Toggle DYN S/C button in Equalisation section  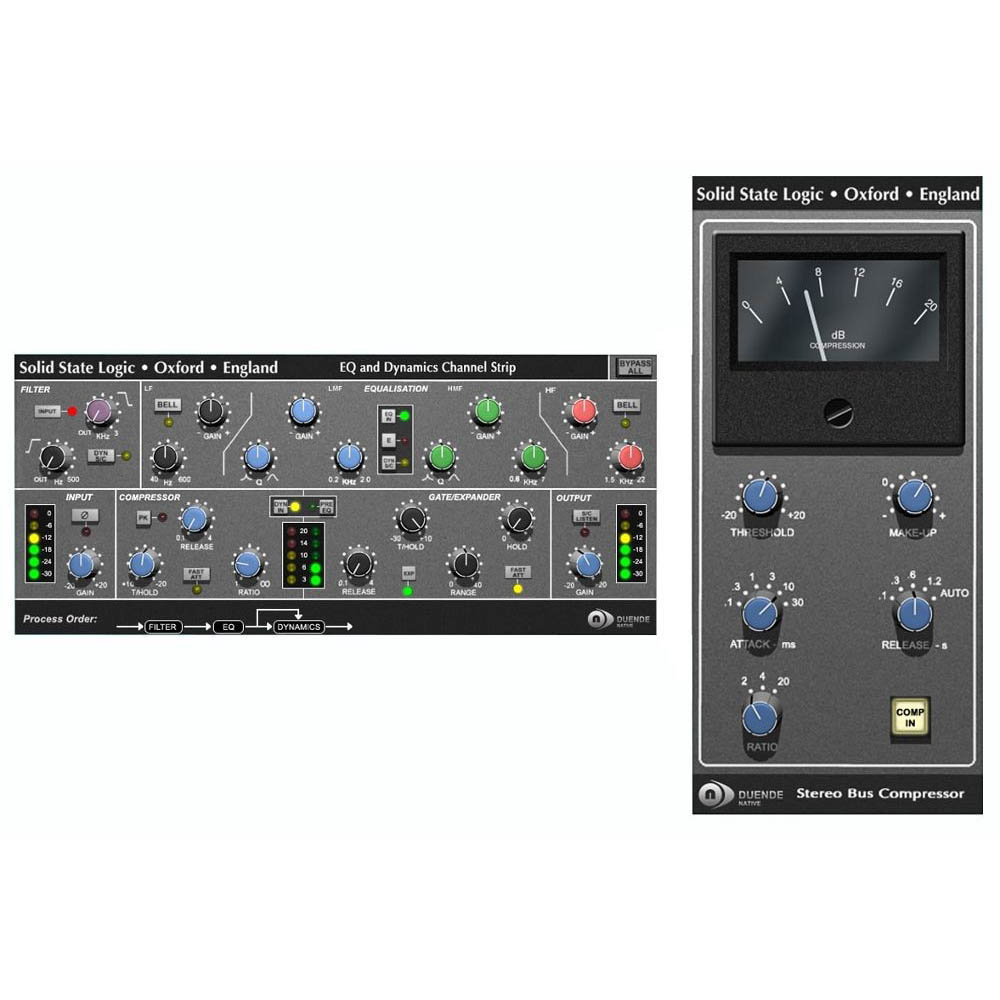tap(388, 463)
